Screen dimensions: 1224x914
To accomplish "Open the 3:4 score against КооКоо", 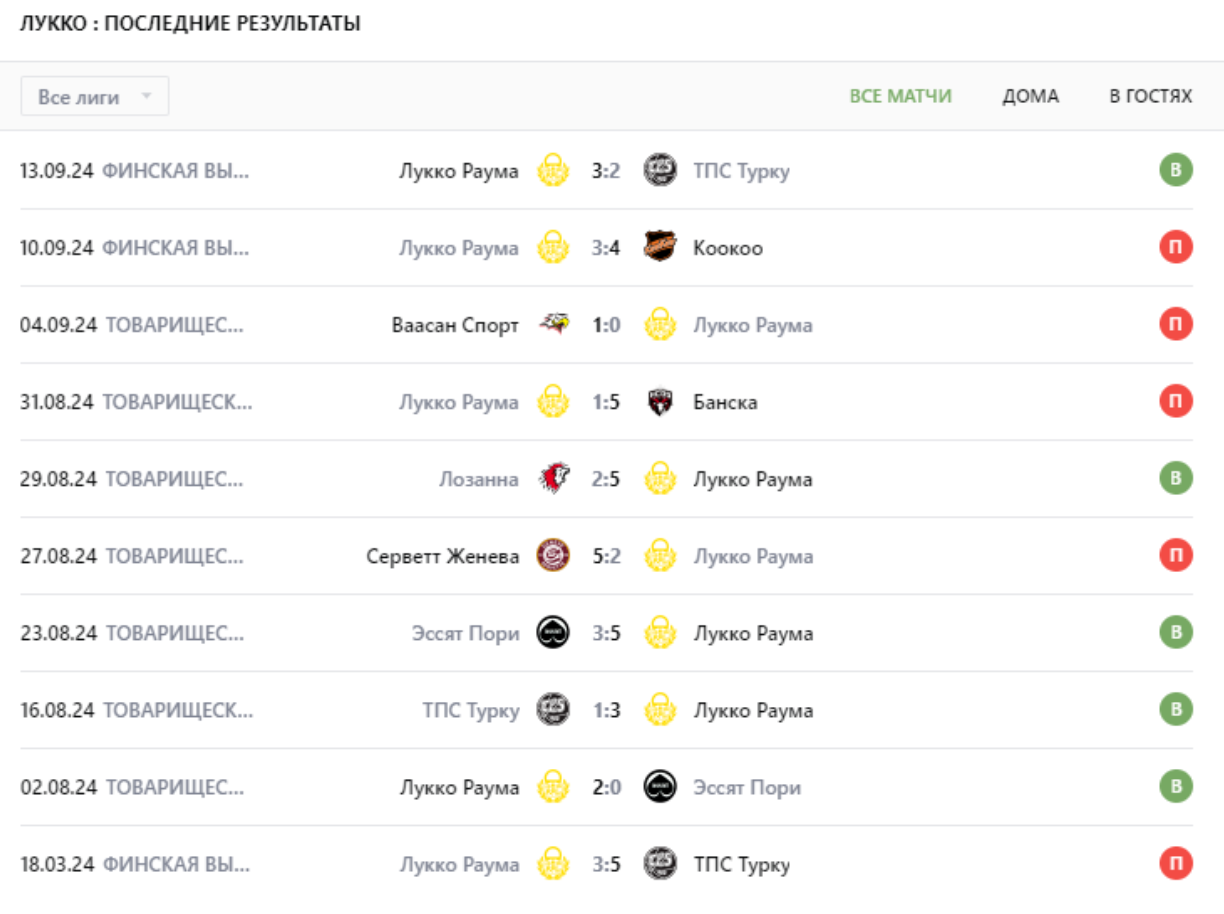I will click(606, 247).
